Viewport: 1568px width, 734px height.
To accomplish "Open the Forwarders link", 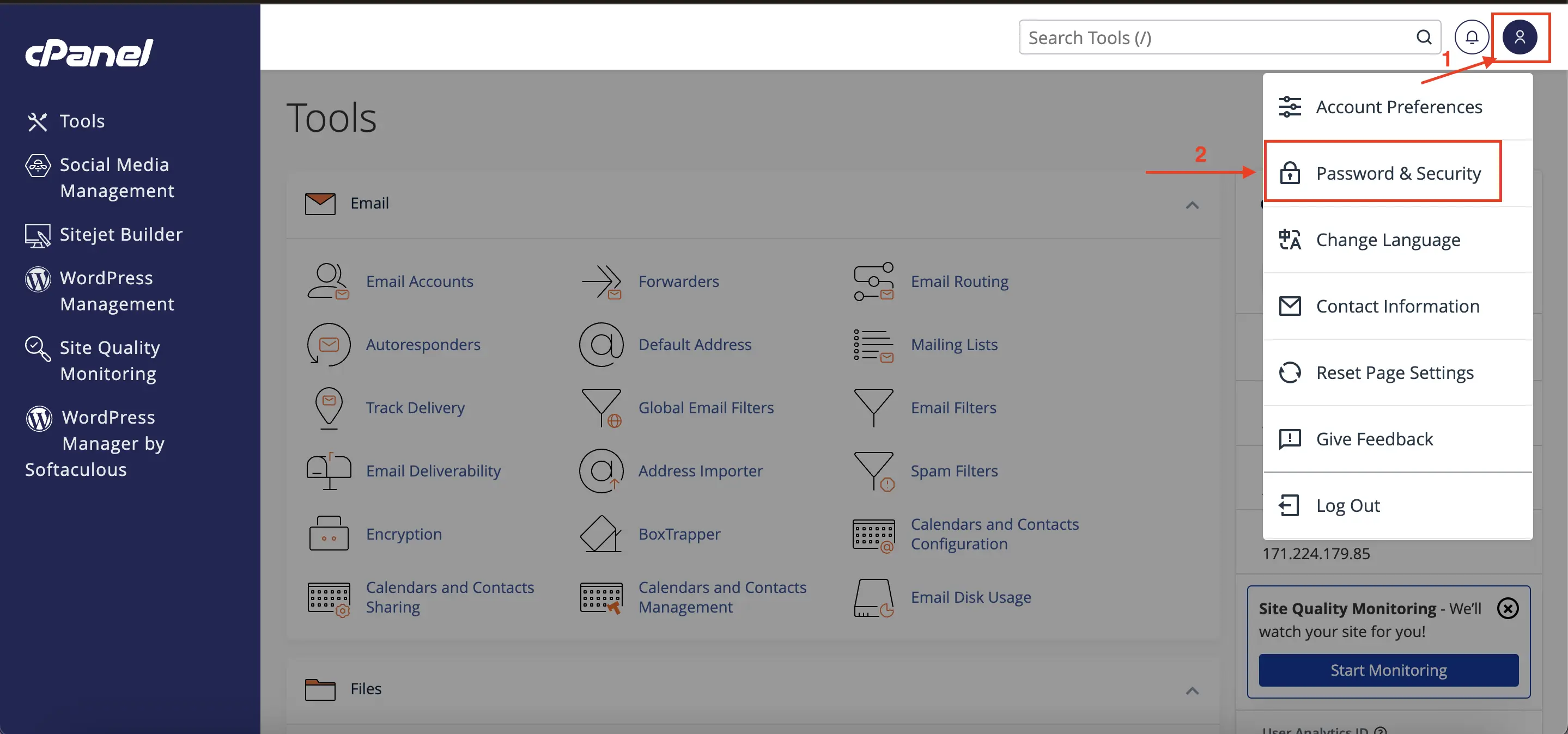I will 679,282.
